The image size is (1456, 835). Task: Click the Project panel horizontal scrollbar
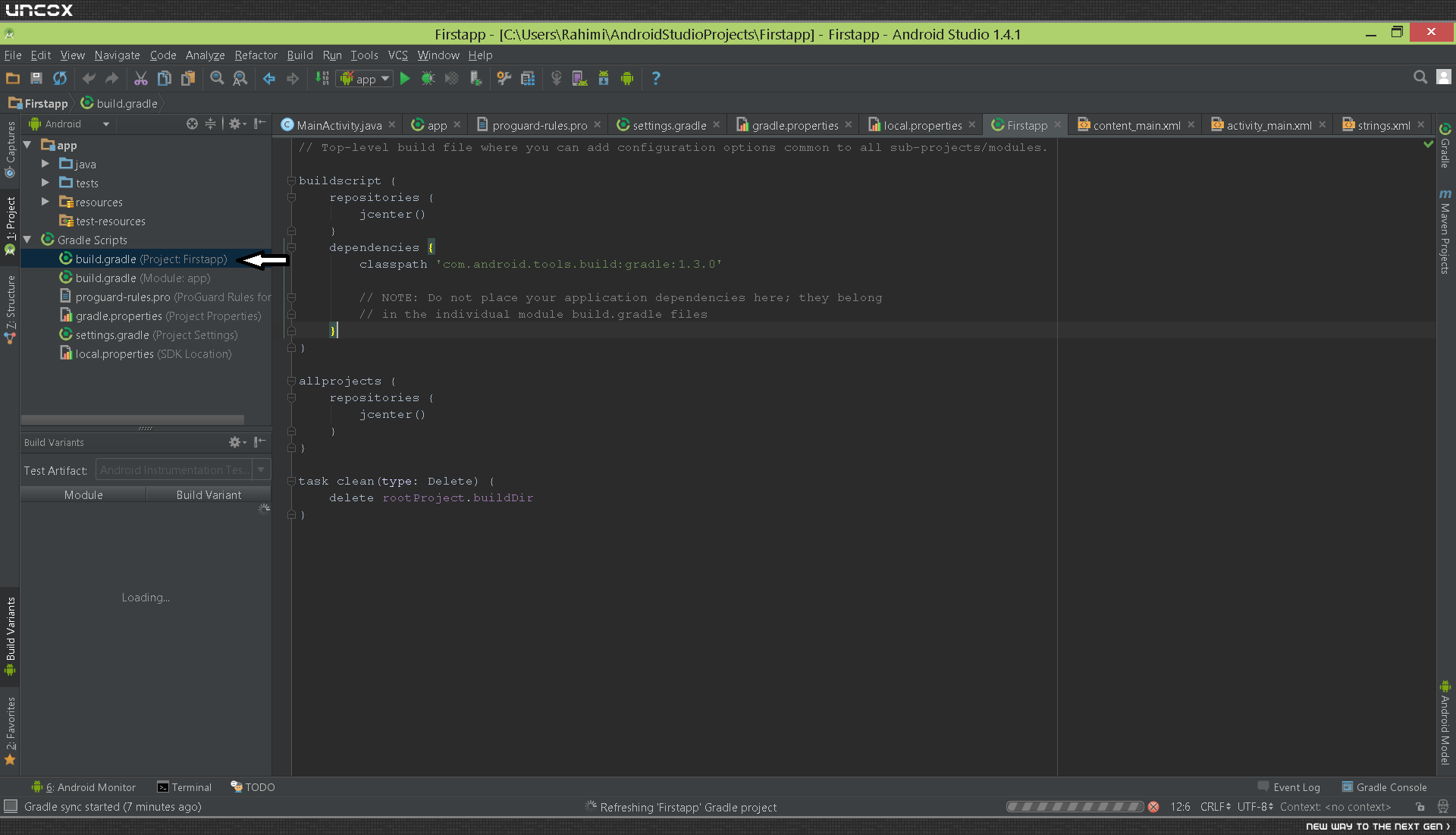pyautogui.click(x=133, y=419)
